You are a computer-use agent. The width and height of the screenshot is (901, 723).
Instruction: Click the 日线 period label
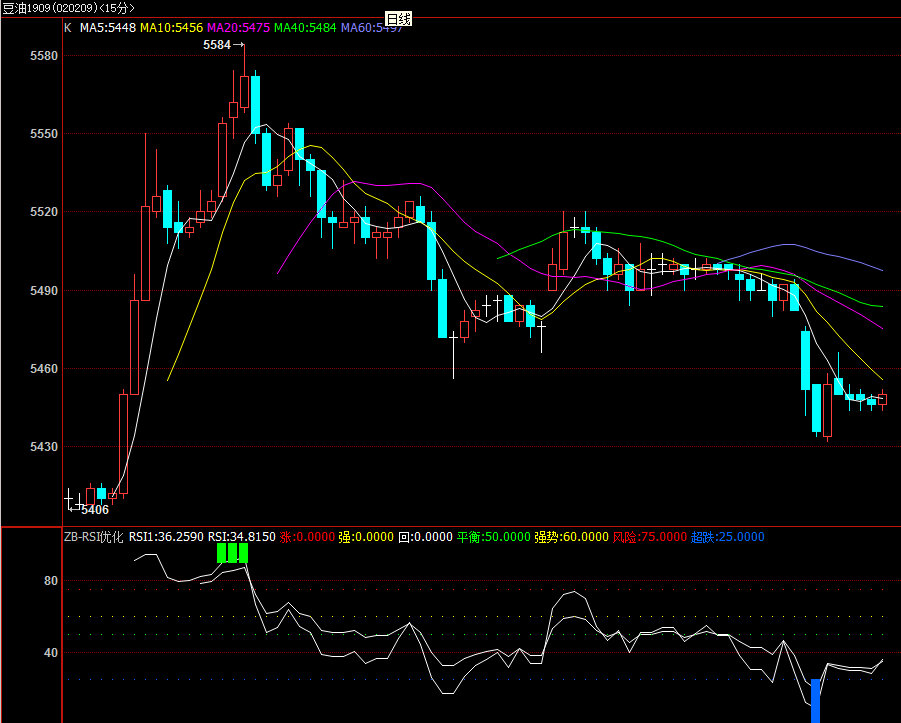tap(398, 19)
